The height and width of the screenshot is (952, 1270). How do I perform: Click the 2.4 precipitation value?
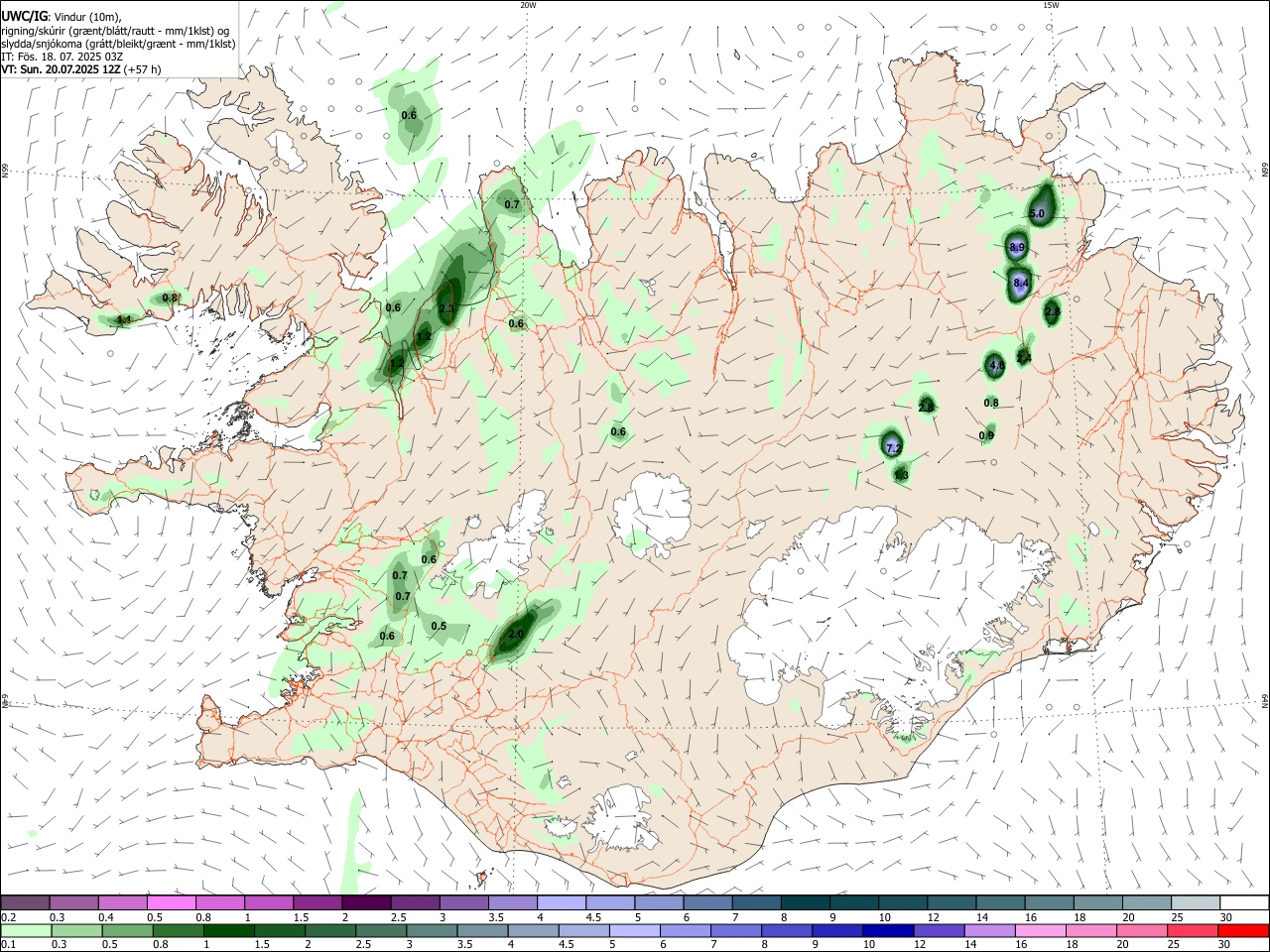(1025, 358)
